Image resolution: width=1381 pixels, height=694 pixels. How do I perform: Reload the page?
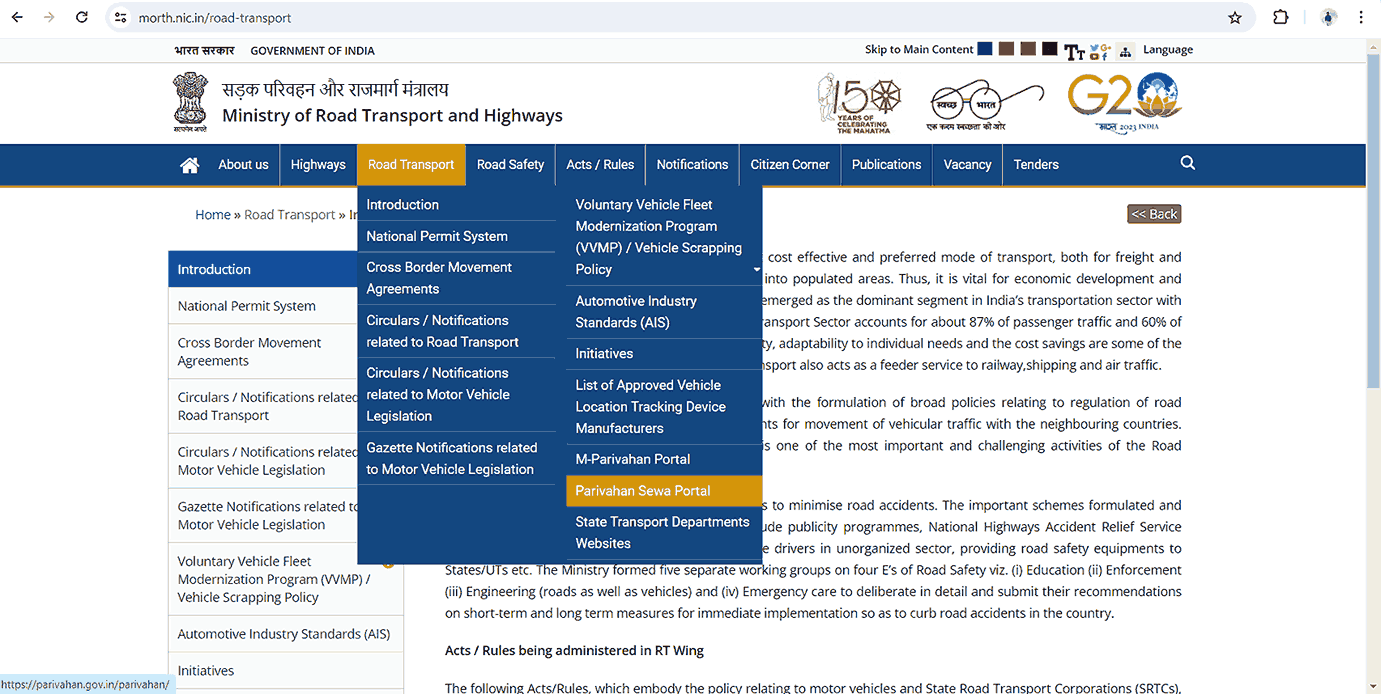coord(82,18)
